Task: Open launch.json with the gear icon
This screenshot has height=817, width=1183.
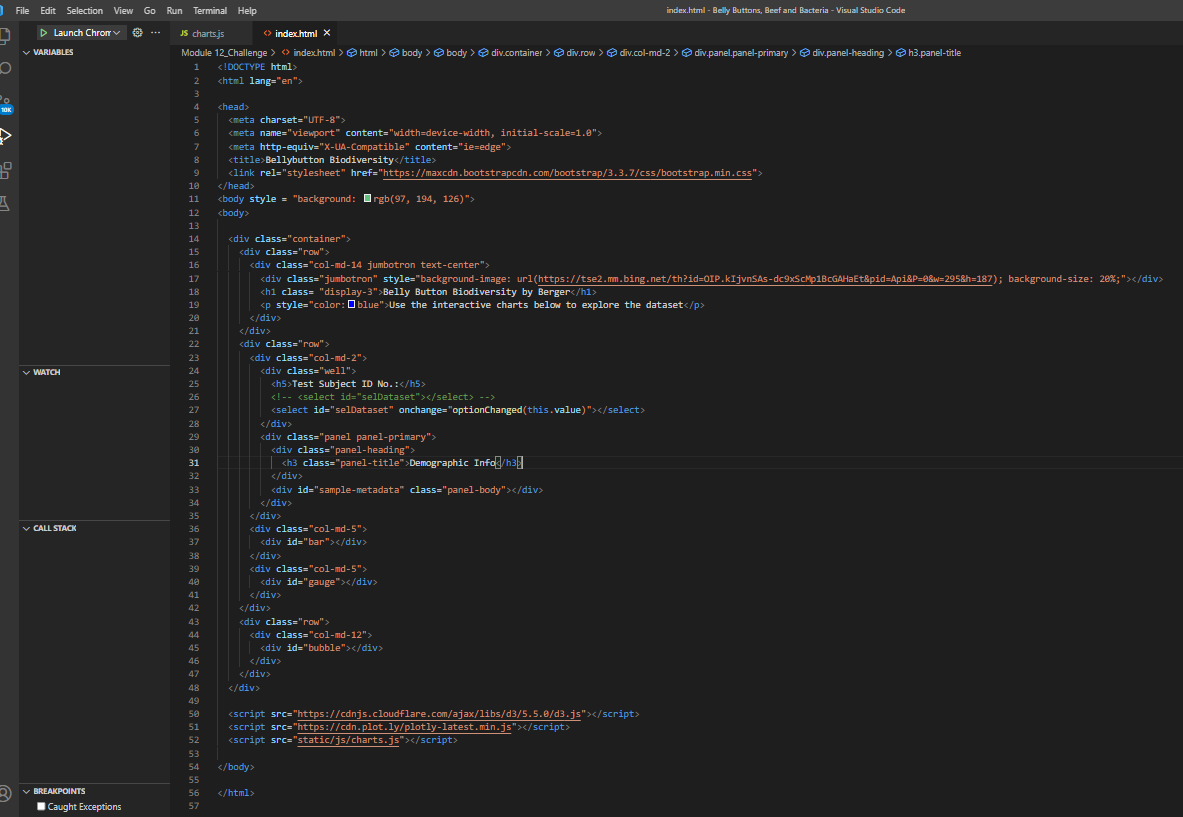Action: [x=137, y=32]
